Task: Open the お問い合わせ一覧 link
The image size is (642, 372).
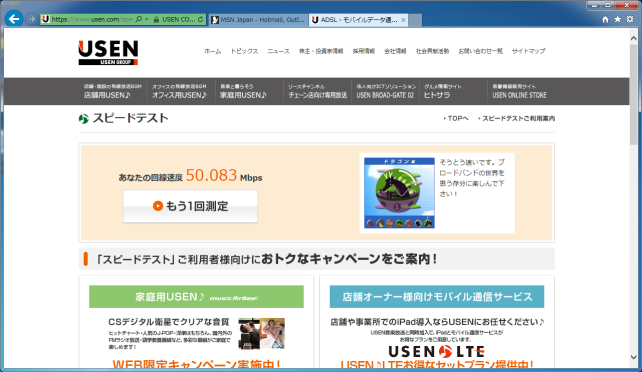Action: [480, 51]
